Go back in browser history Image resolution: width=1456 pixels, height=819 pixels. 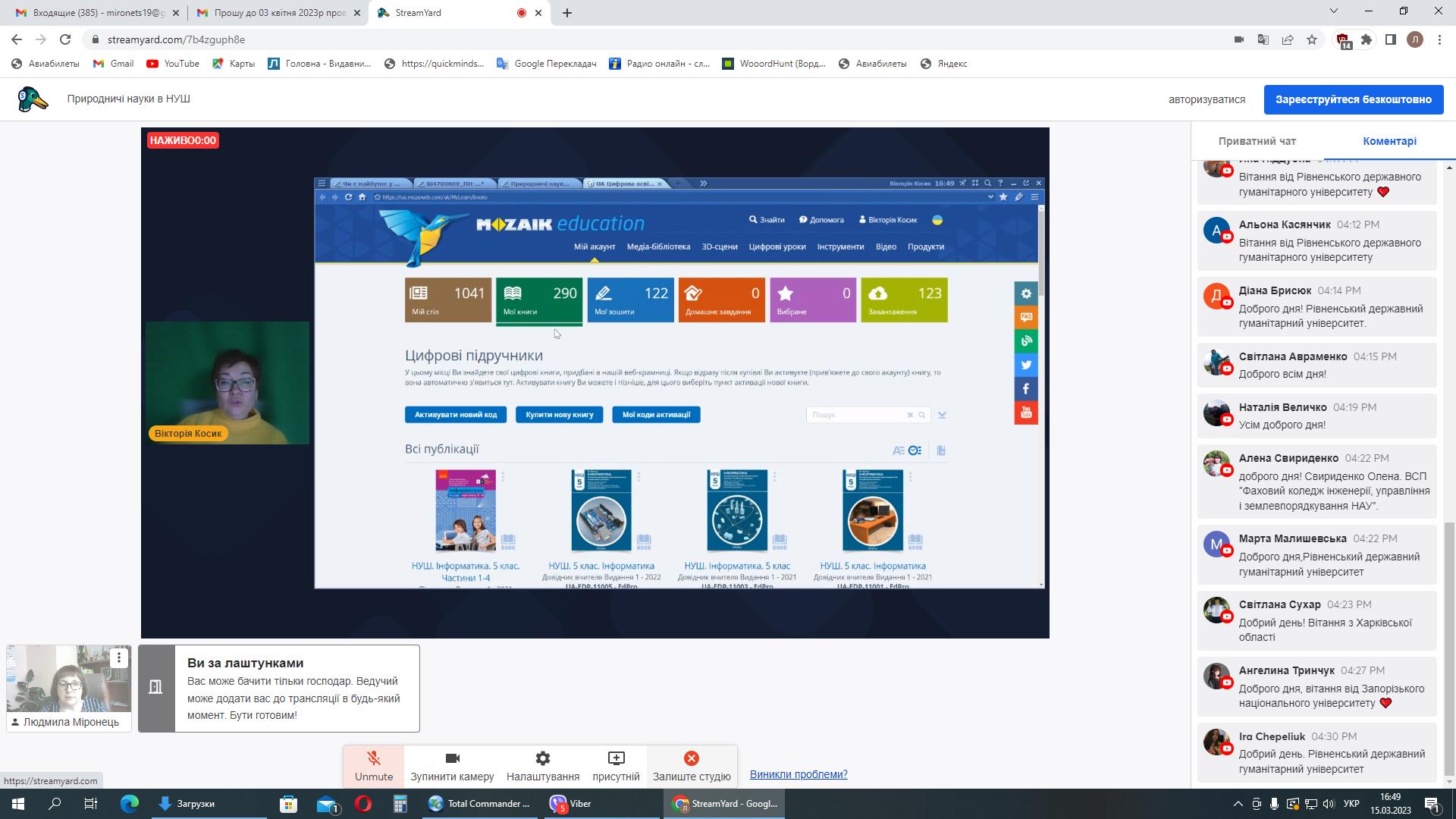pyautogui.click(x=17, y=39)
